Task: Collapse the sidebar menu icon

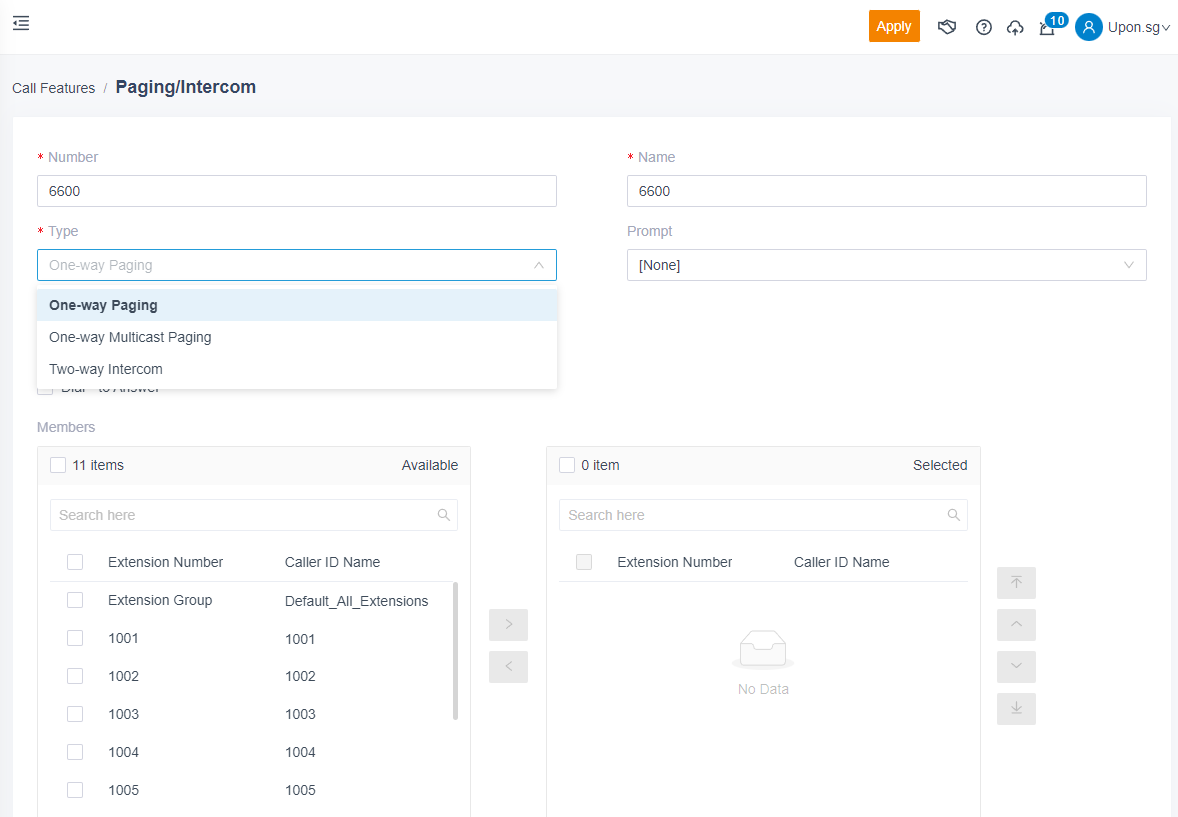Action: [x=21, y=23]
